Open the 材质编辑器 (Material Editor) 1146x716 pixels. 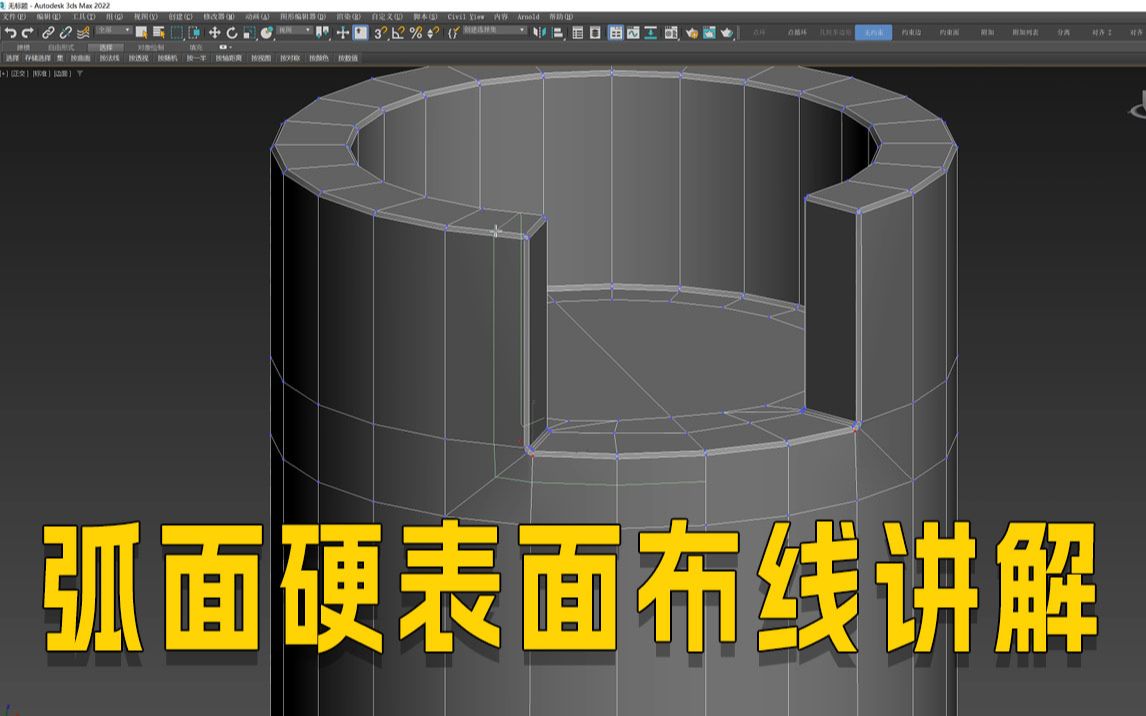tap(671, 33)
